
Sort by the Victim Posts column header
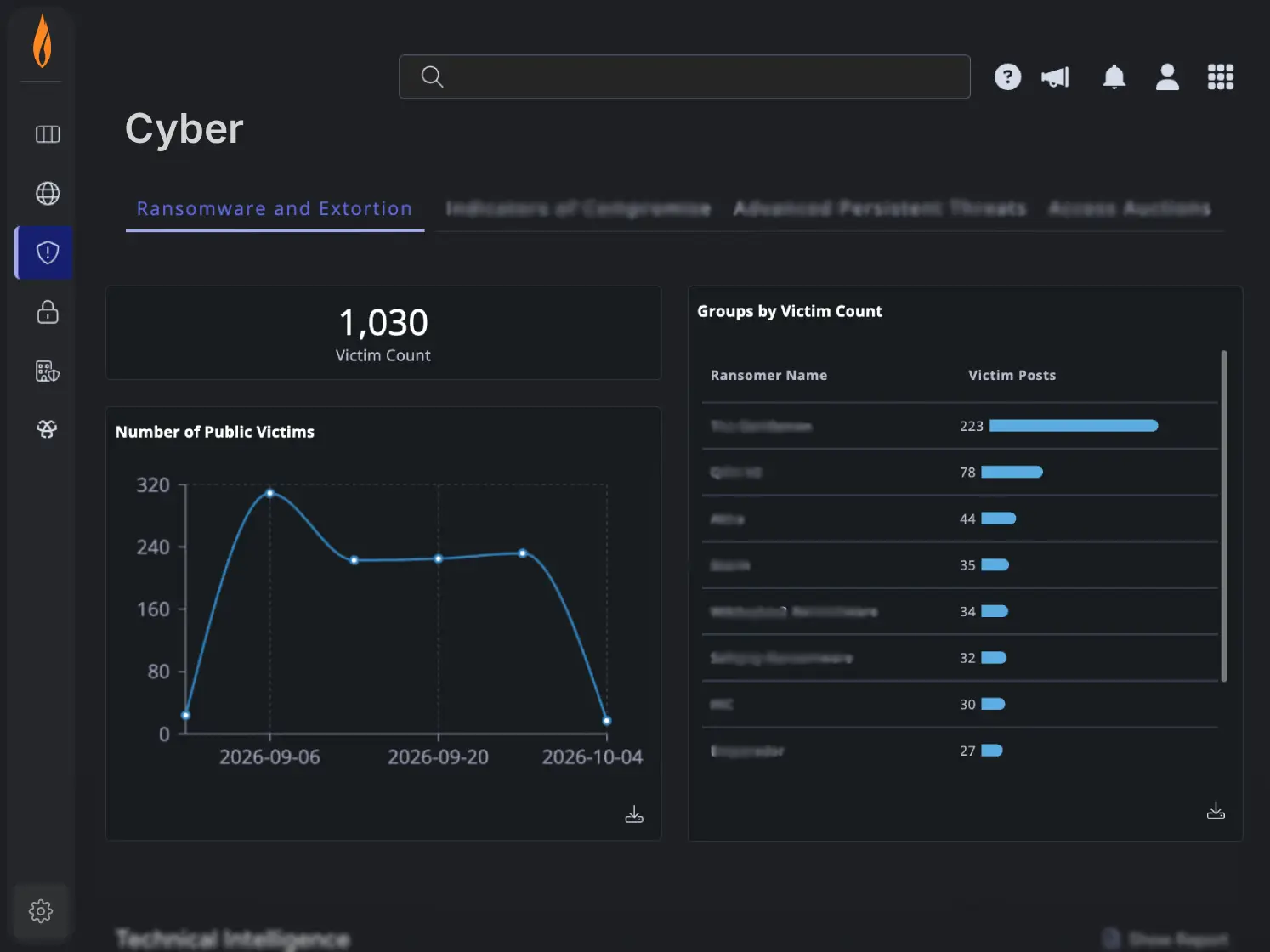1012,376
